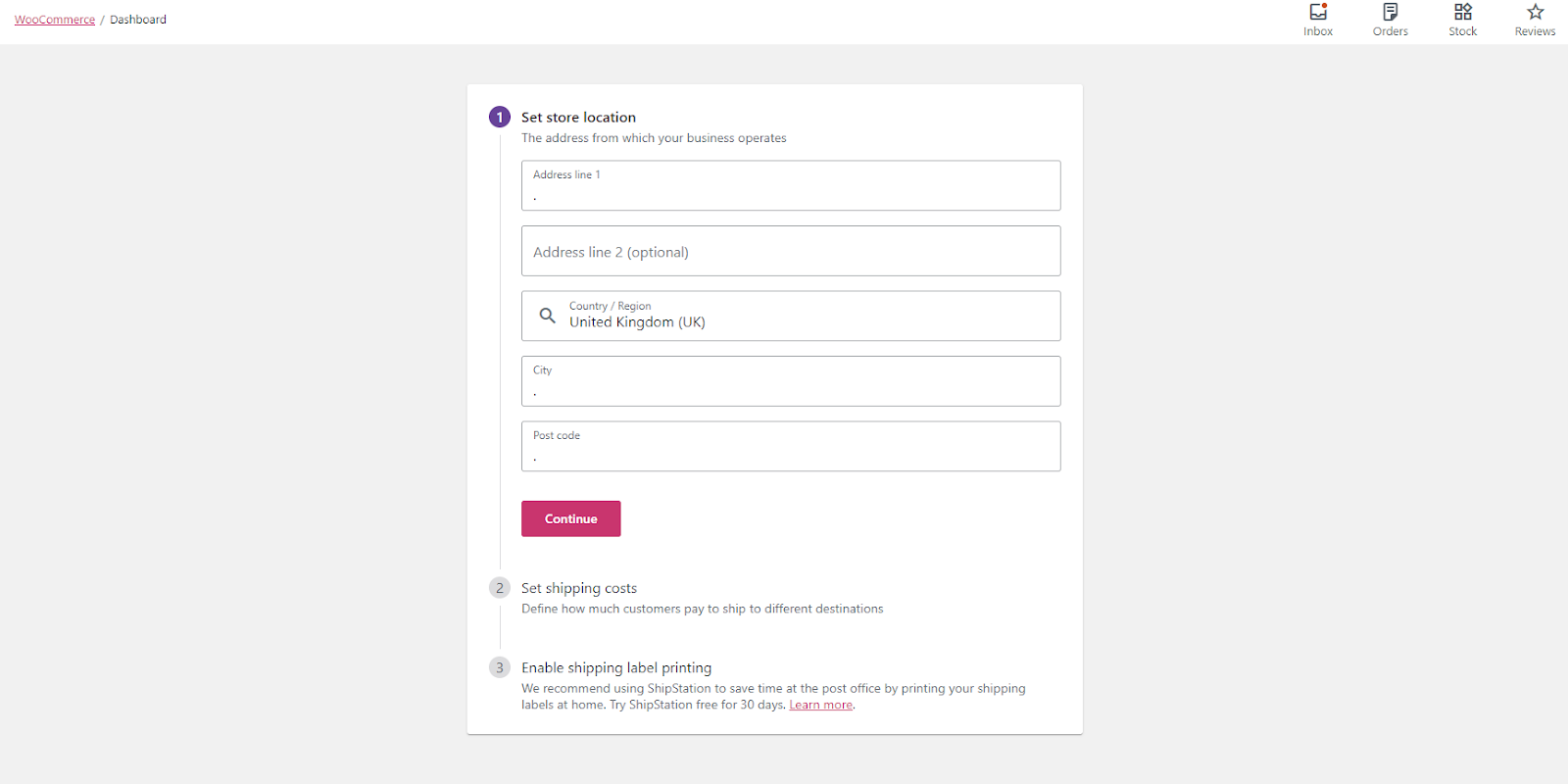Focus the Address line 2 (optional) field
1568x784 pixels.
(791, 252)
